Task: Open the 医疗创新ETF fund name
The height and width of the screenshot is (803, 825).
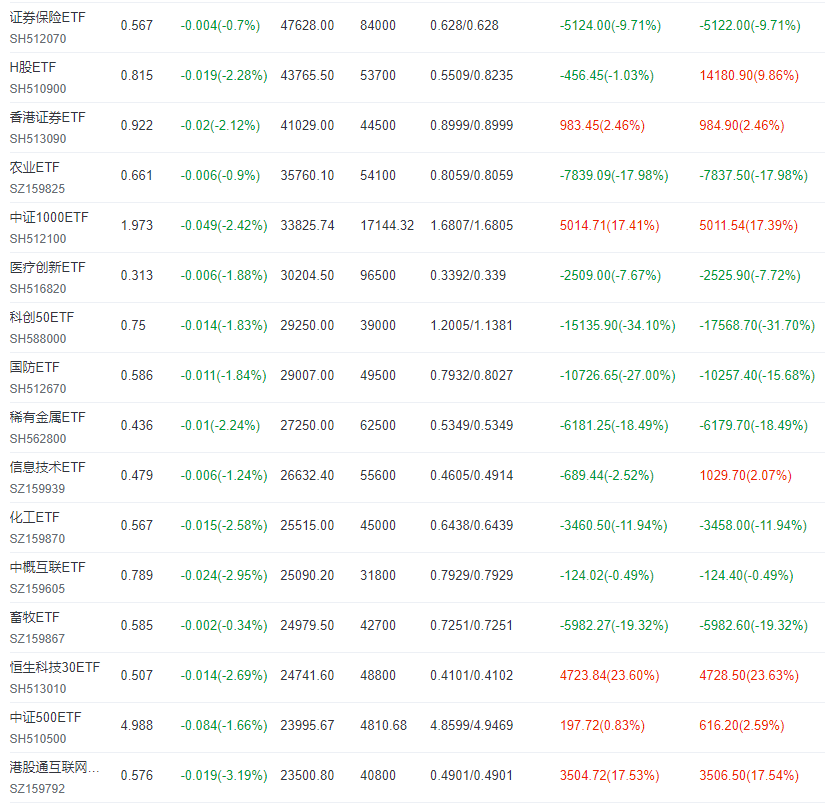Action: pyautogui.click(x=47, y=267)
